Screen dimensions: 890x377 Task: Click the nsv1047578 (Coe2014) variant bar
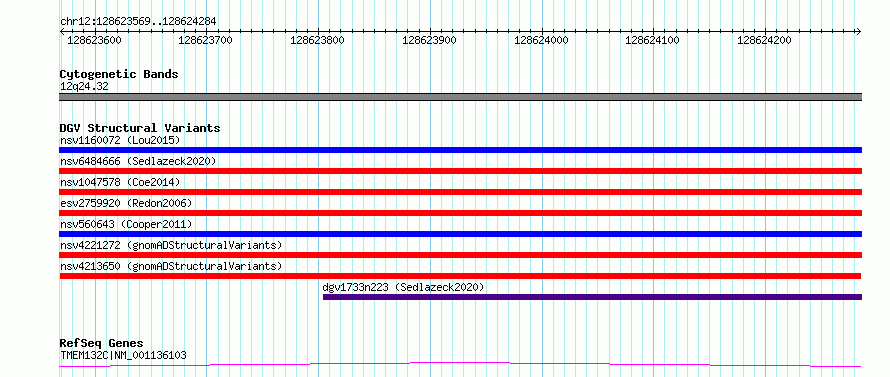tap(460, 192)
